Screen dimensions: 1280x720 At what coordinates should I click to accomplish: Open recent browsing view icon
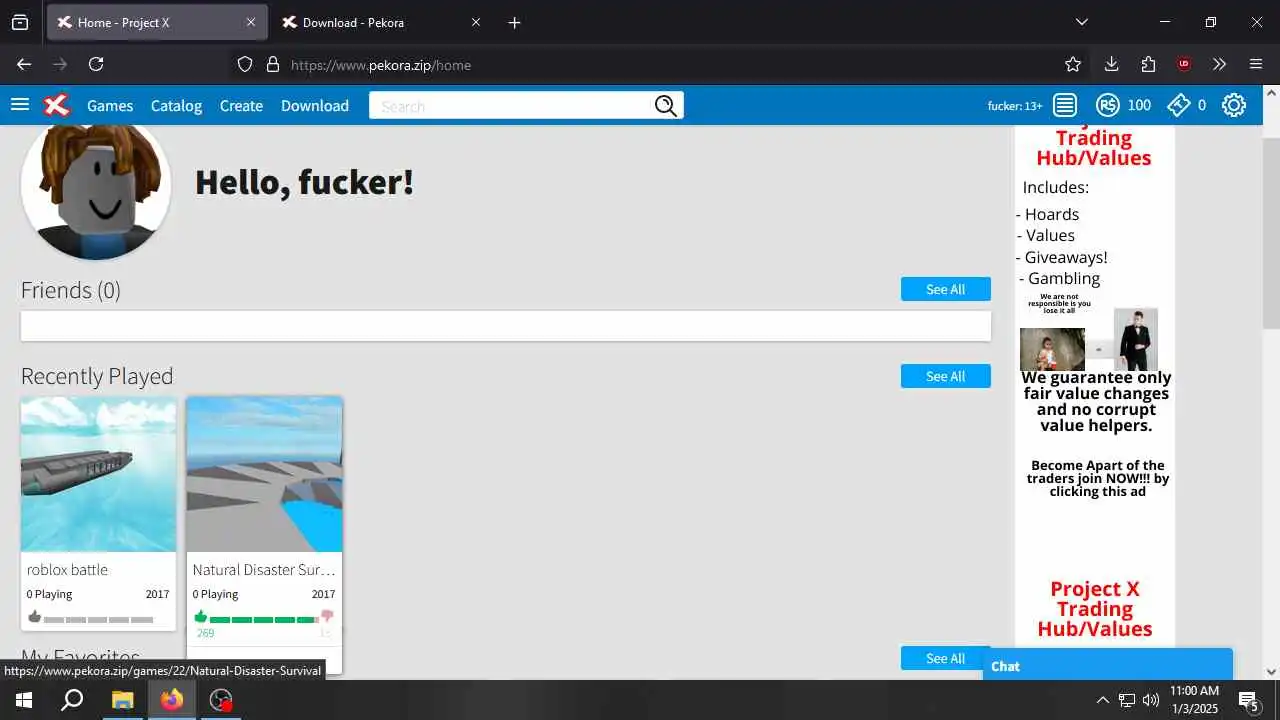coord(20,22)
